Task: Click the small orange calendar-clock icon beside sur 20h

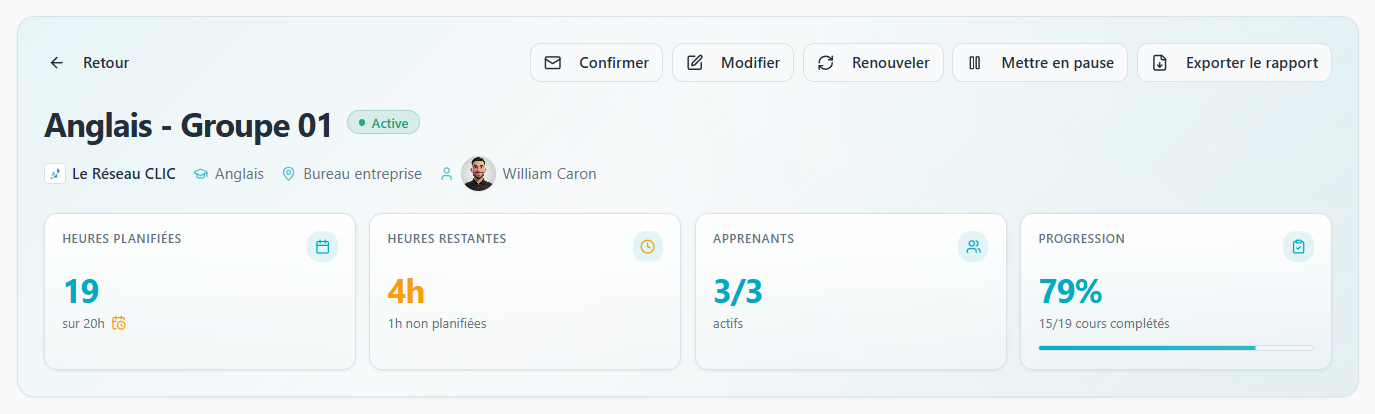Action: point(119,323)
